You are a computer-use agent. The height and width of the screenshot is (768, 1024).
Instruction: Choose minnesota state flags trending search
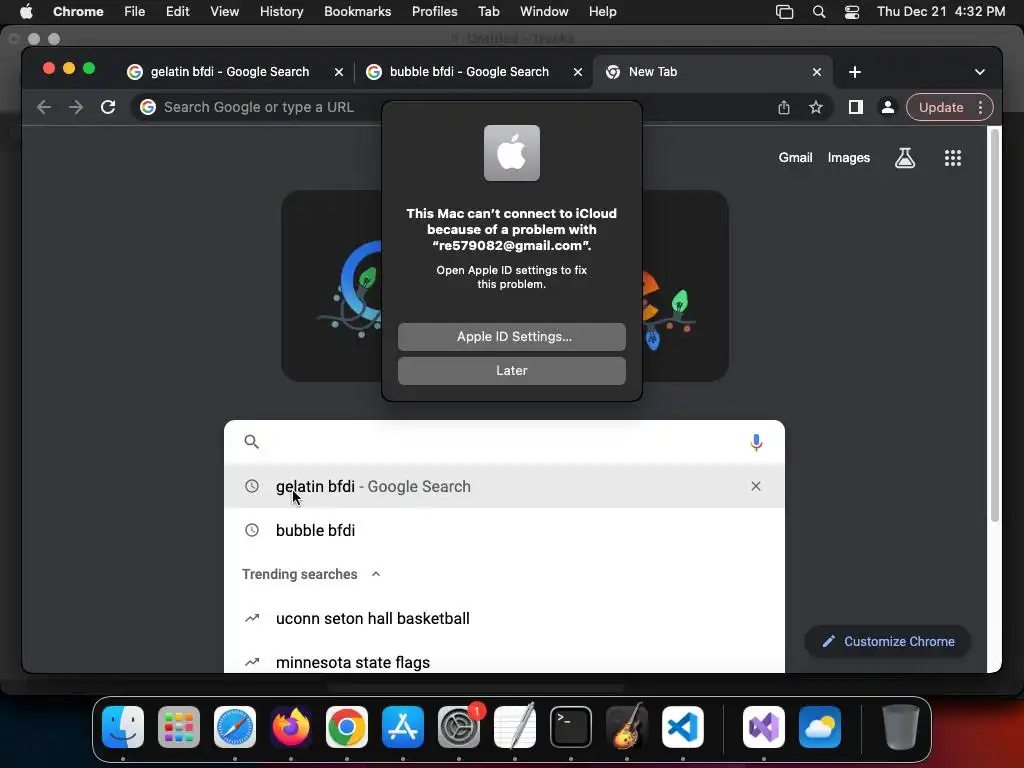click(x=504, y=662)
